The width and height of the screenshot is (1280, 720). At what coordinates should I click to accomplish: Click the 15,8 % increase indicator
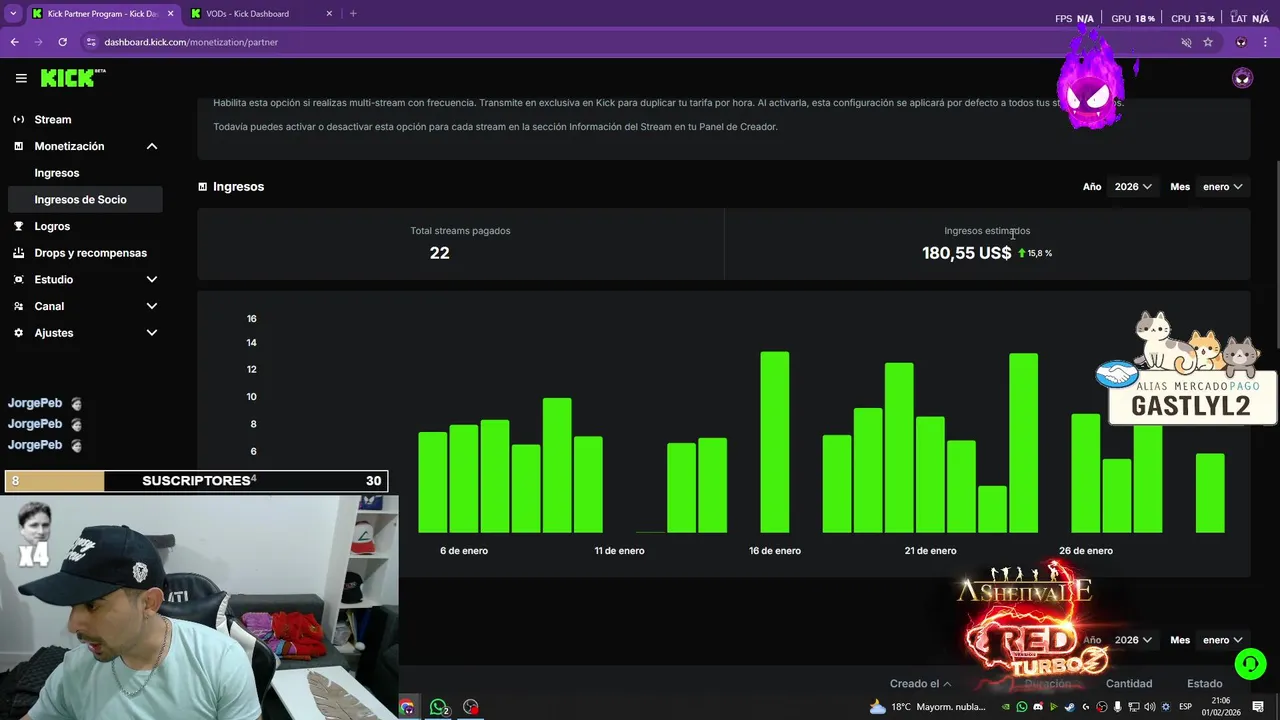coord(1035,253)
